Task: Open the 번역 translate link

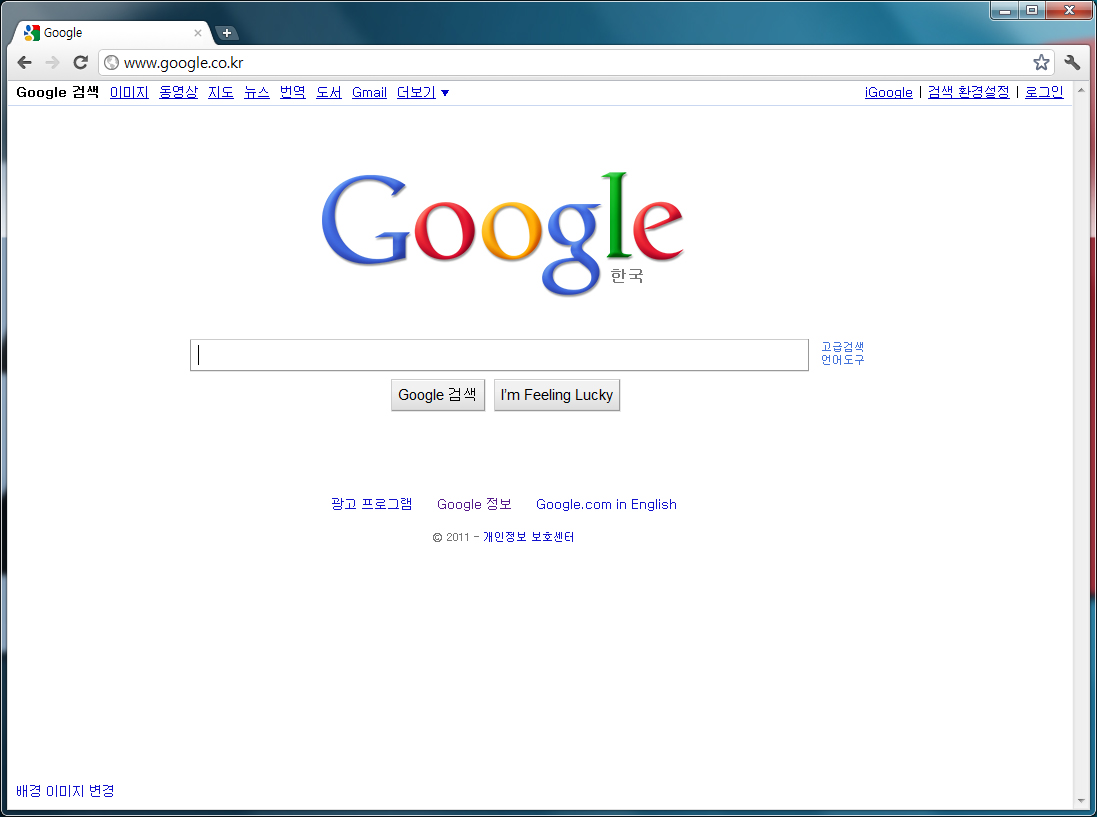Action: 292,92
